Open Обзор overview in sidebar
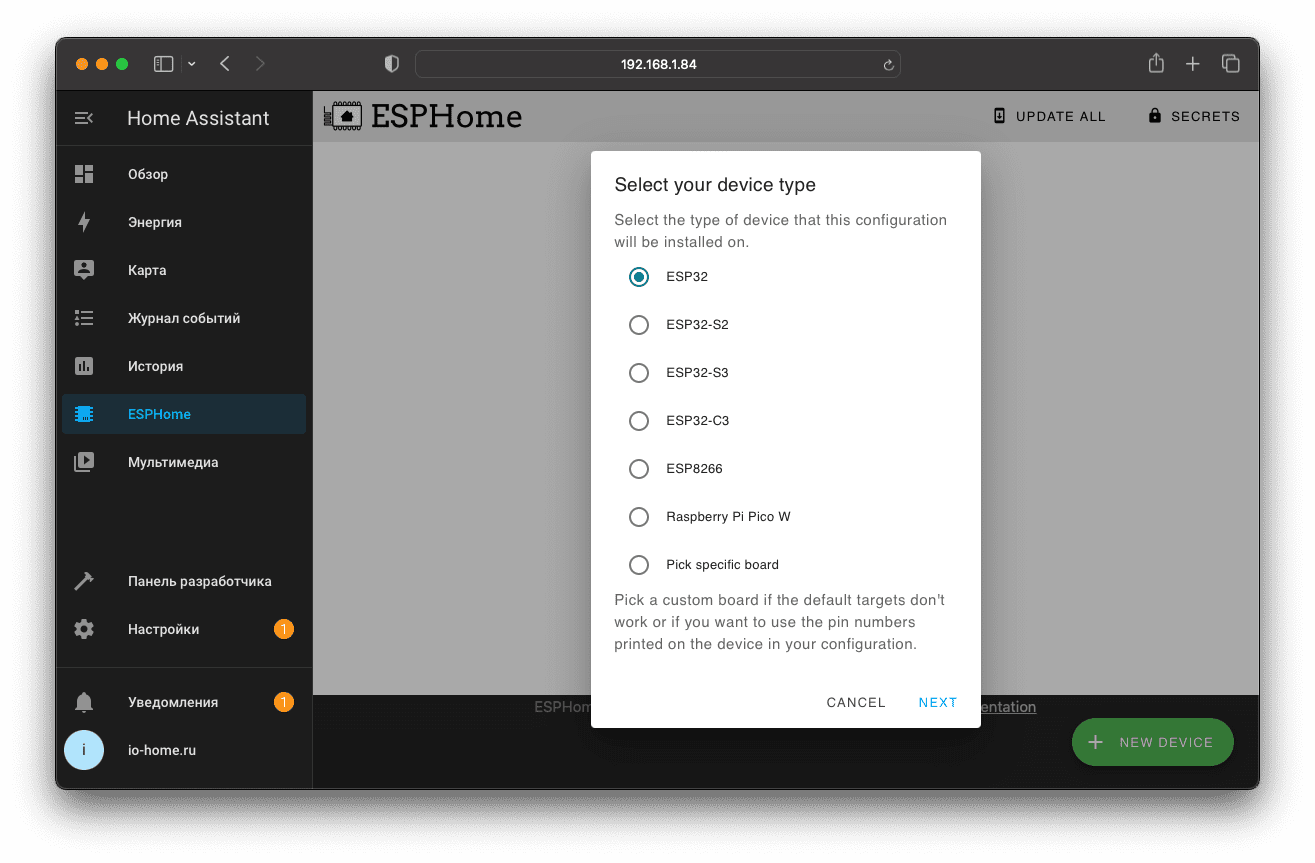This screenshot has height=863, width=1315. coord(148,174)
